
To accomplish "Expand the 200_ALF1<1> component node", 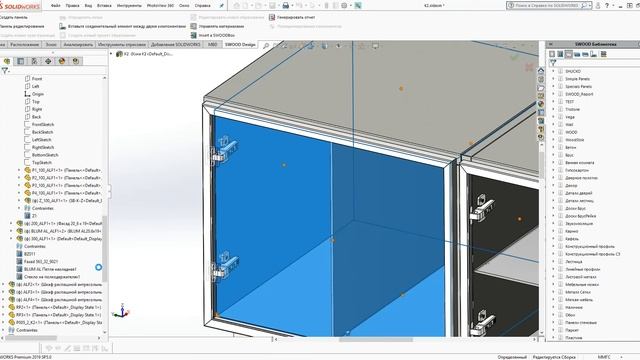I will point(11,224).
